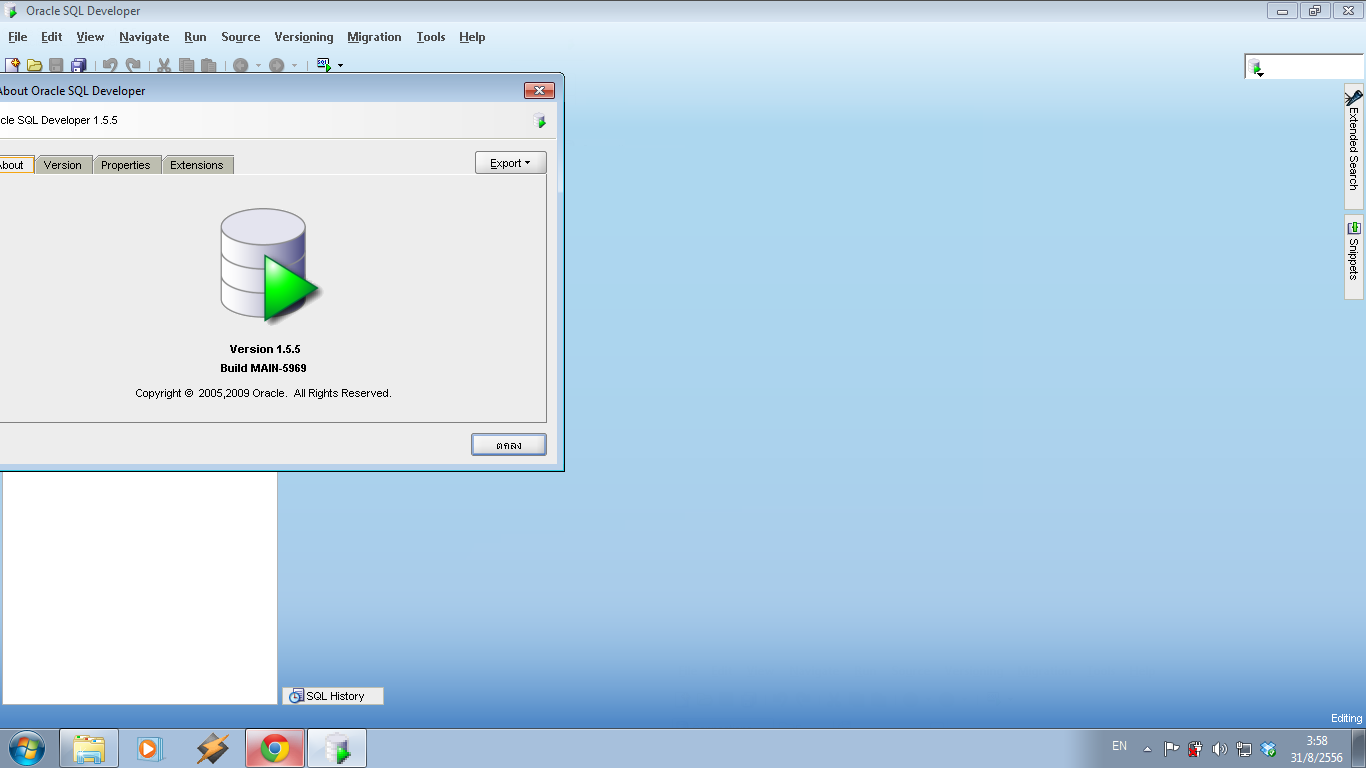1366x768 pixels.
Task: Open the Snippets side panel
Action: point(1354,256)
